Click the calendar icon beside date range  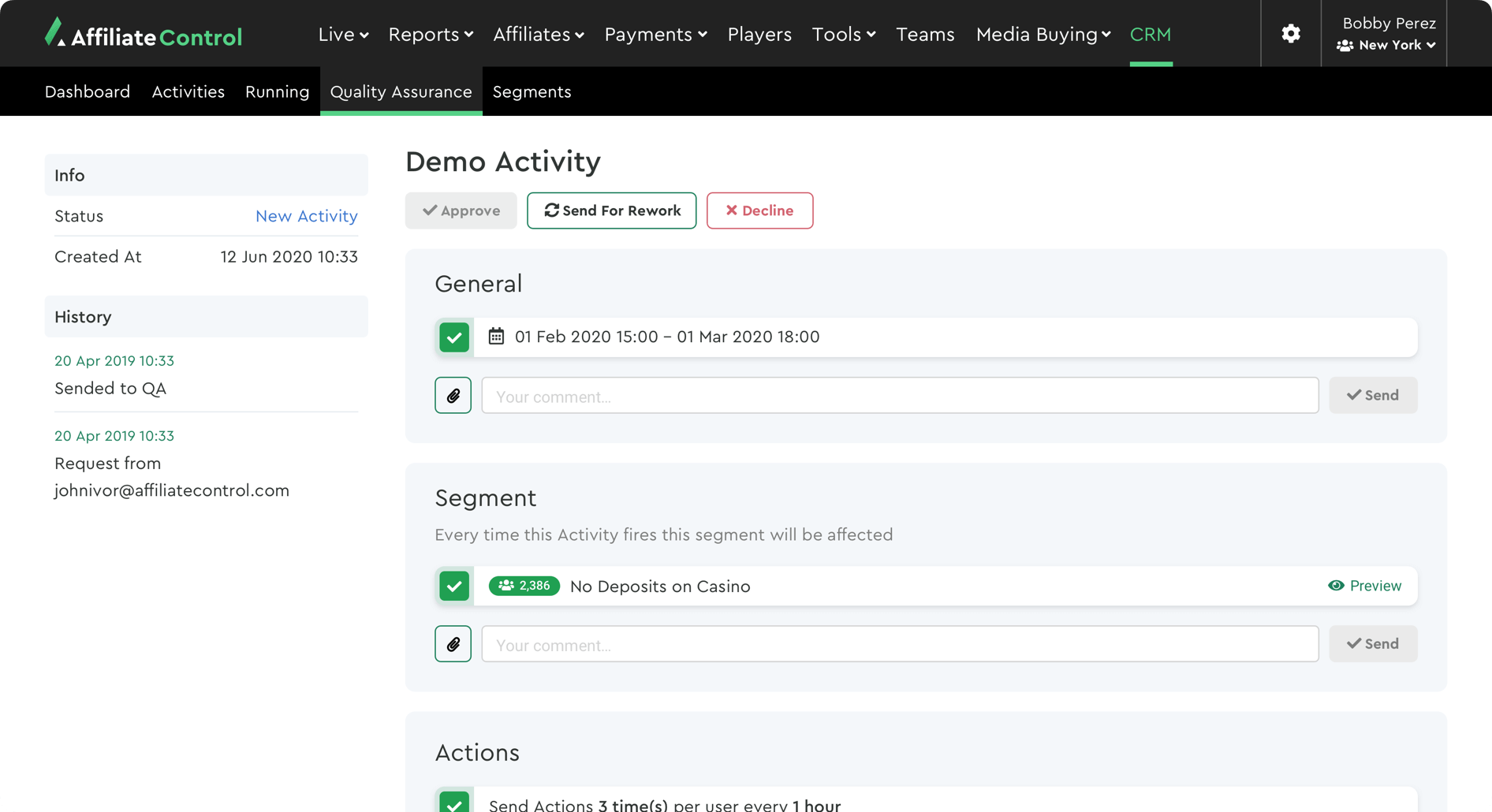coord(496,337)
